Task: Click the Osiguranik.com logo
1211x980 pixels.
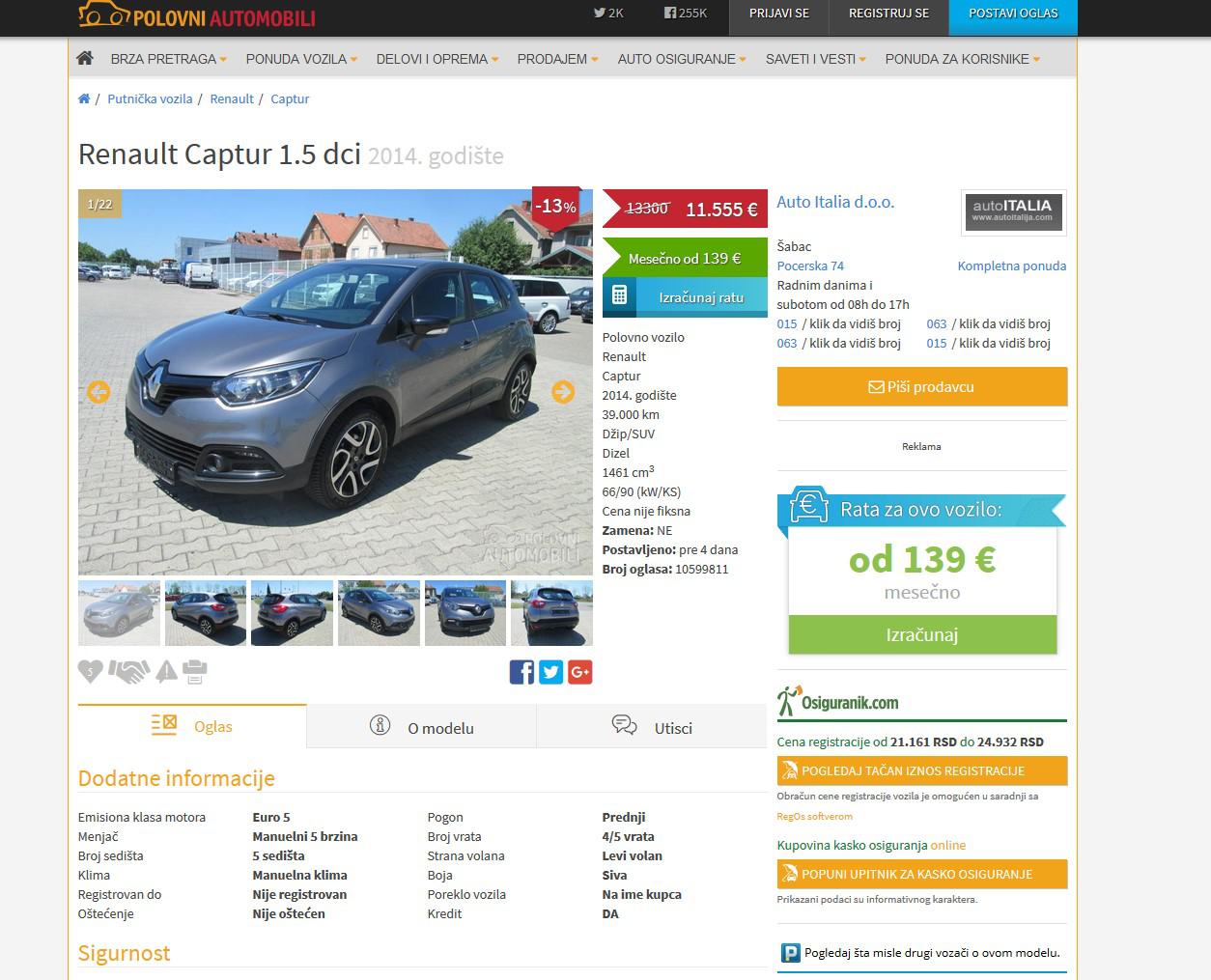Action: click(x=838, y=700)
